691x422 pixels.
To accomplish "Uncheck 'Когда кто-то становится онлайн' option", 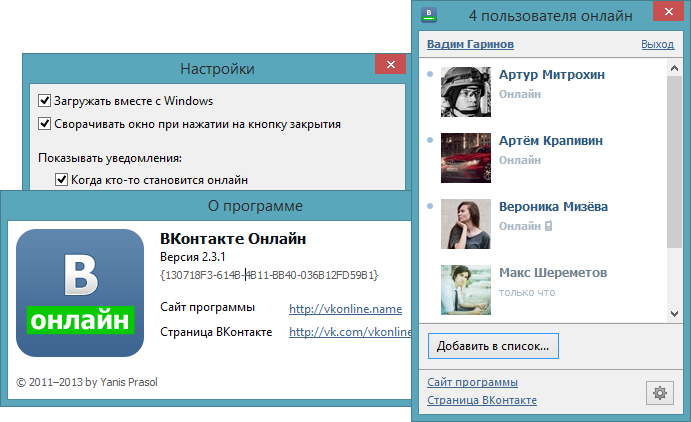I will [62, 180].
